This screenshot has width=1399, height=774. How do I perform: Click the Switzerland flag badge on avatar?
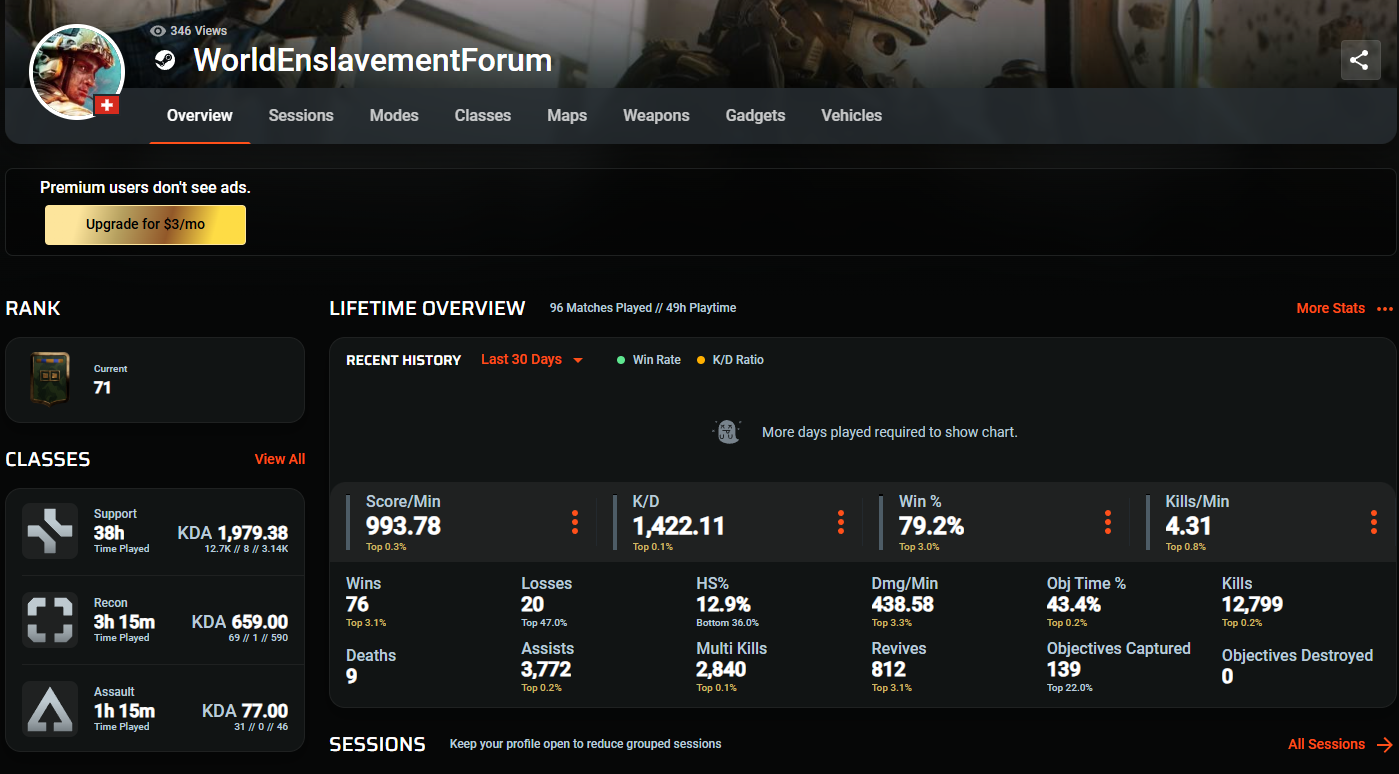(107, 105)
